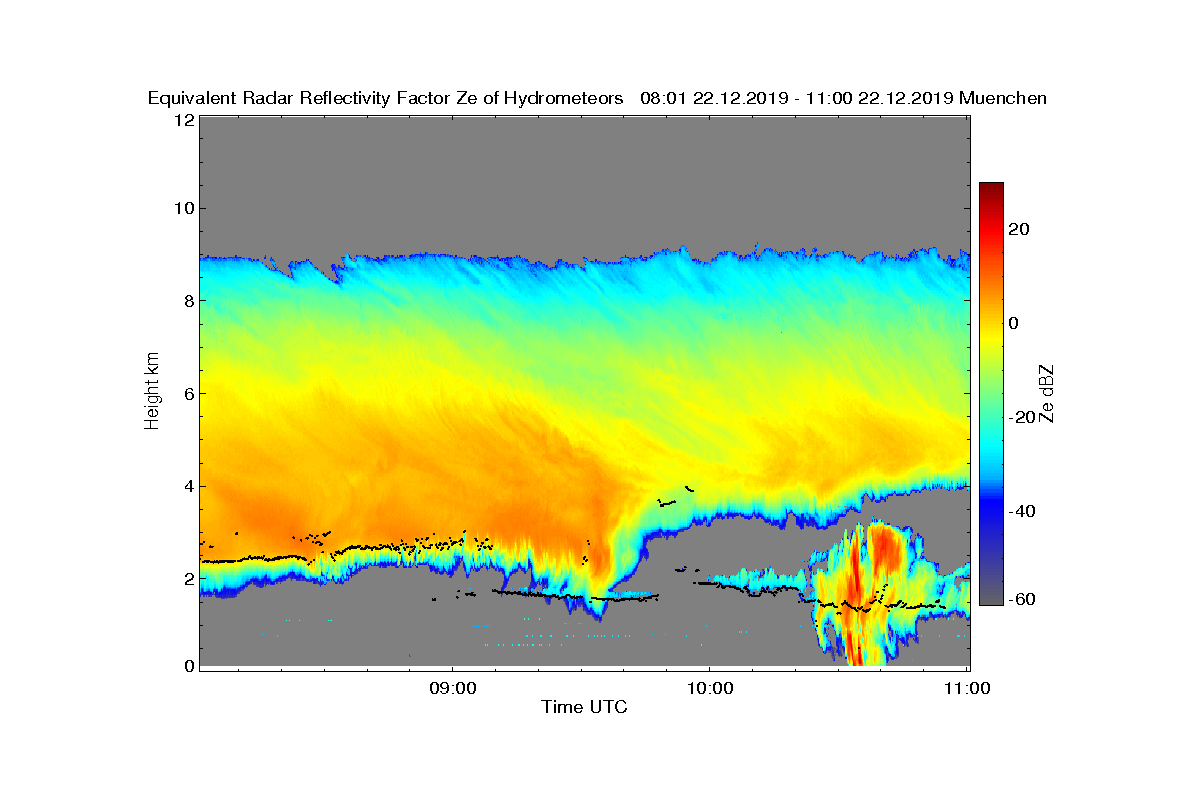Click the height tick label 4

tap(187, 486)
